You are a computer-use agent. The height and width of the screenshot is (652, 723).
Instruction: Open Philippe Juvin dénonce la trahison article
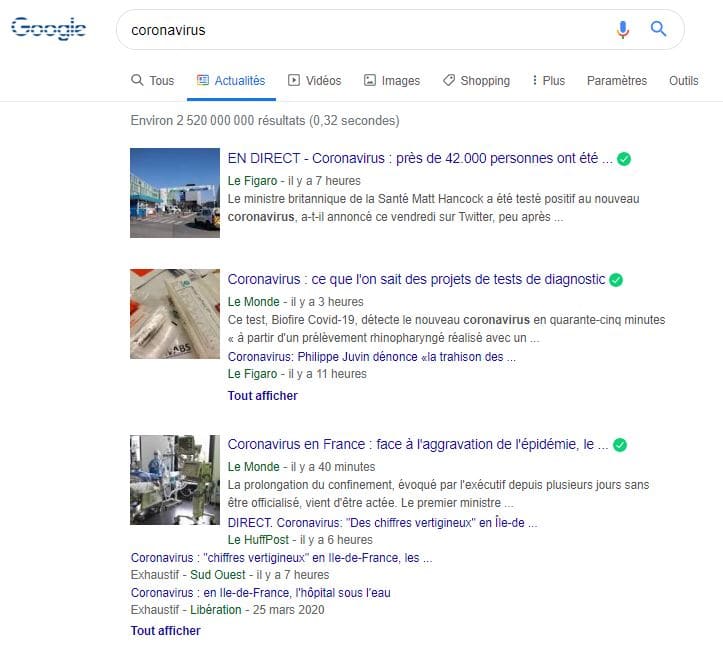(x=372, y=357)
